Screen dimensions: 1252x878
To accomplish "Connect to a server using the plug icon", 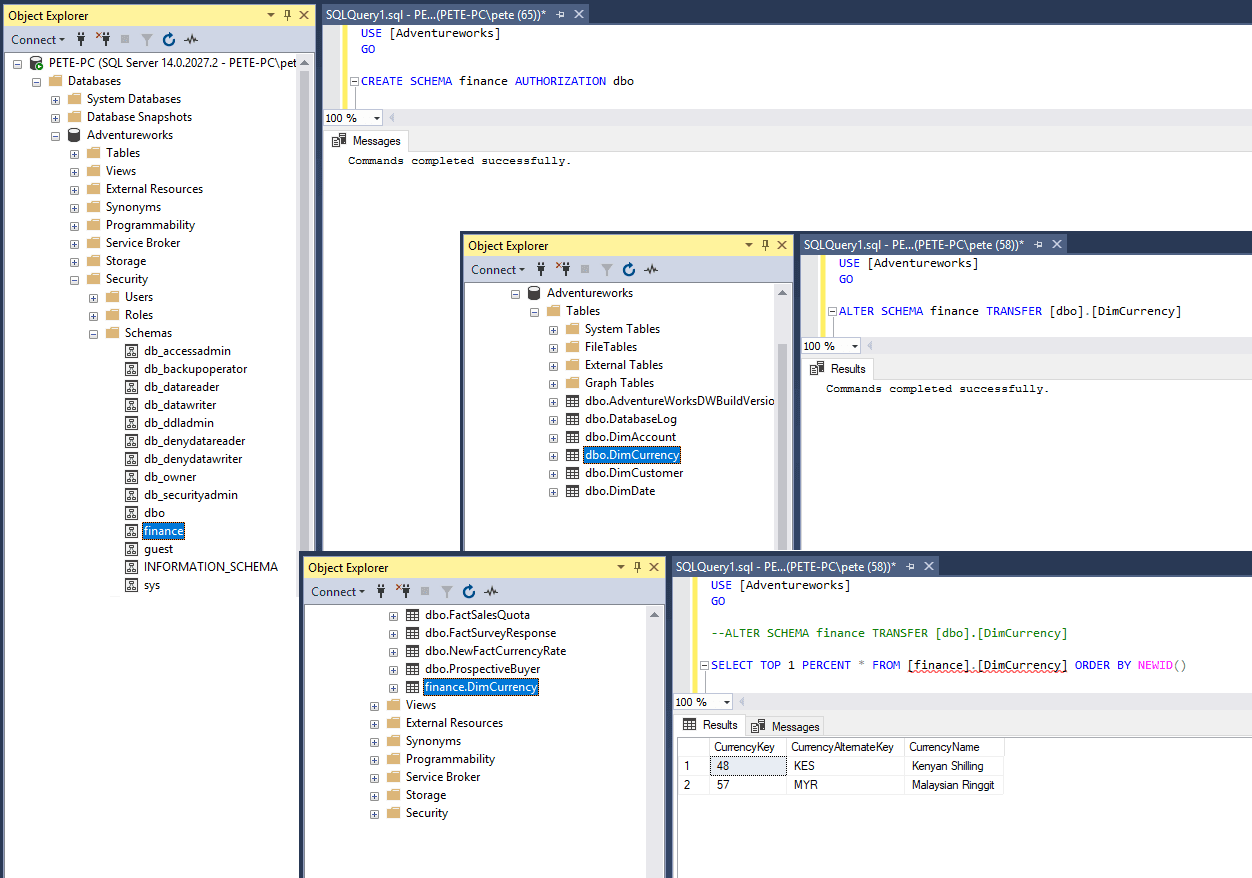I will [78, 39].
